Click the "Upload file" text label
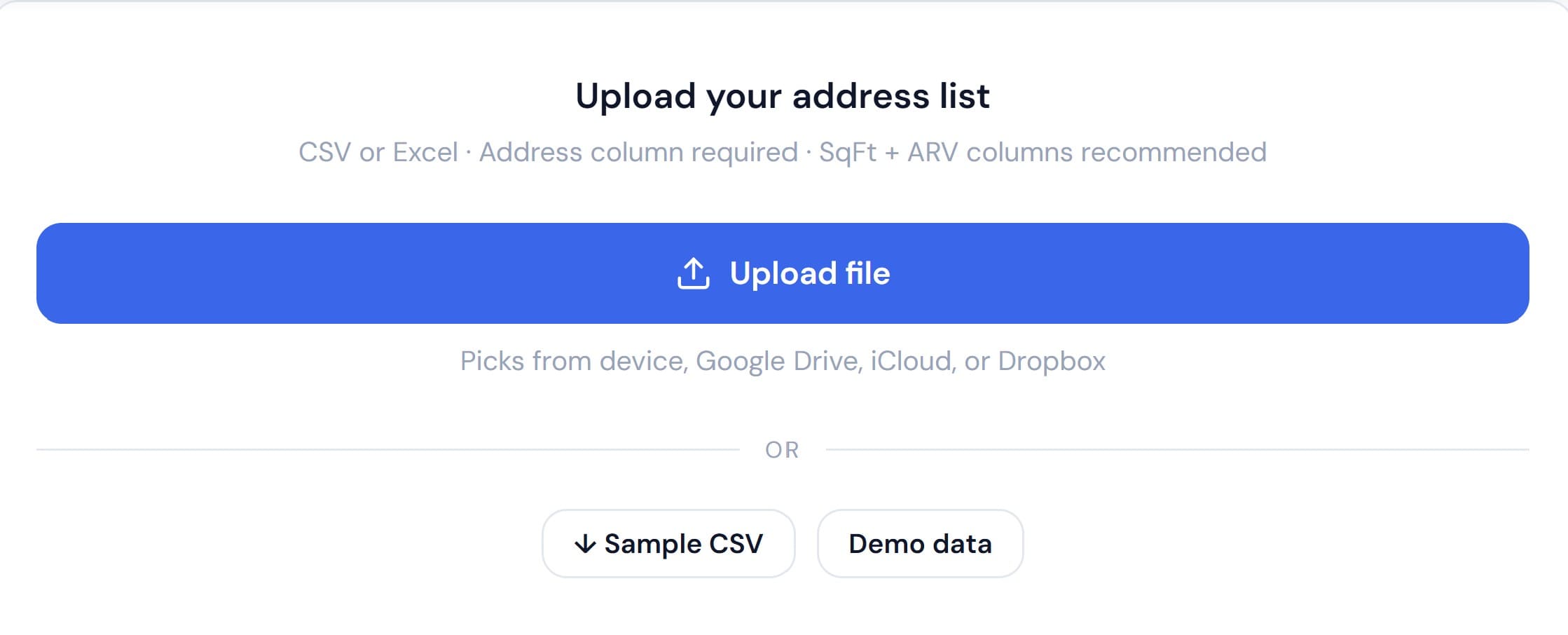The height and width of the screenshot is (635, 1568). coord(809,273)
